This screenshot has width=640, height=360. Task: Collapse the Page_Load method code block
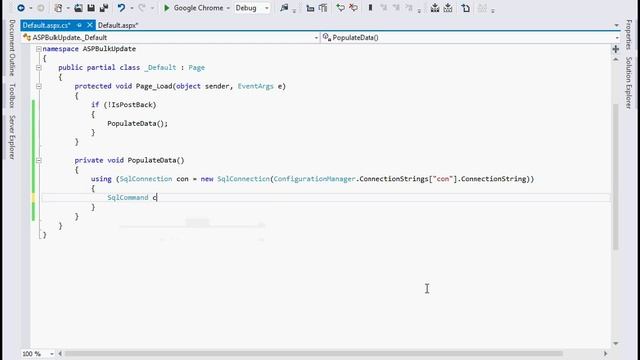(x=38, y=86)
